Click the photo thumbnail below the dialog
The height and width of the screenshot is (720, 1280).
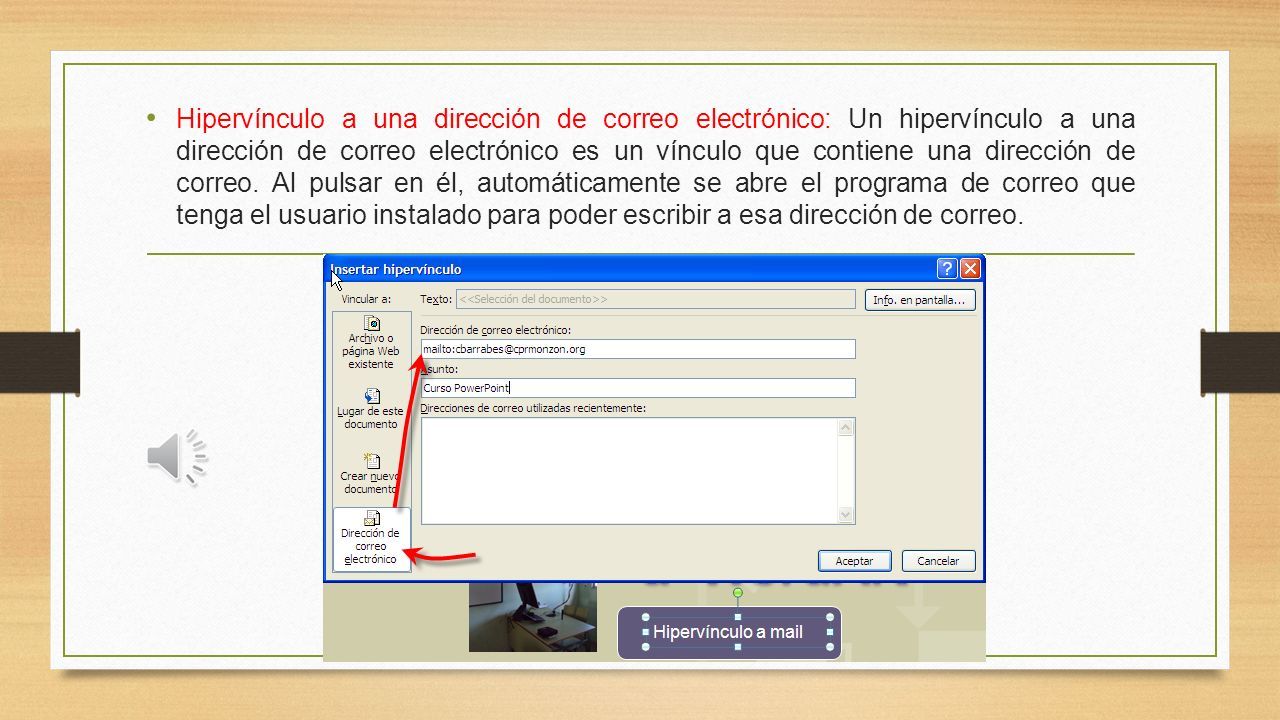tap(533, 617)
